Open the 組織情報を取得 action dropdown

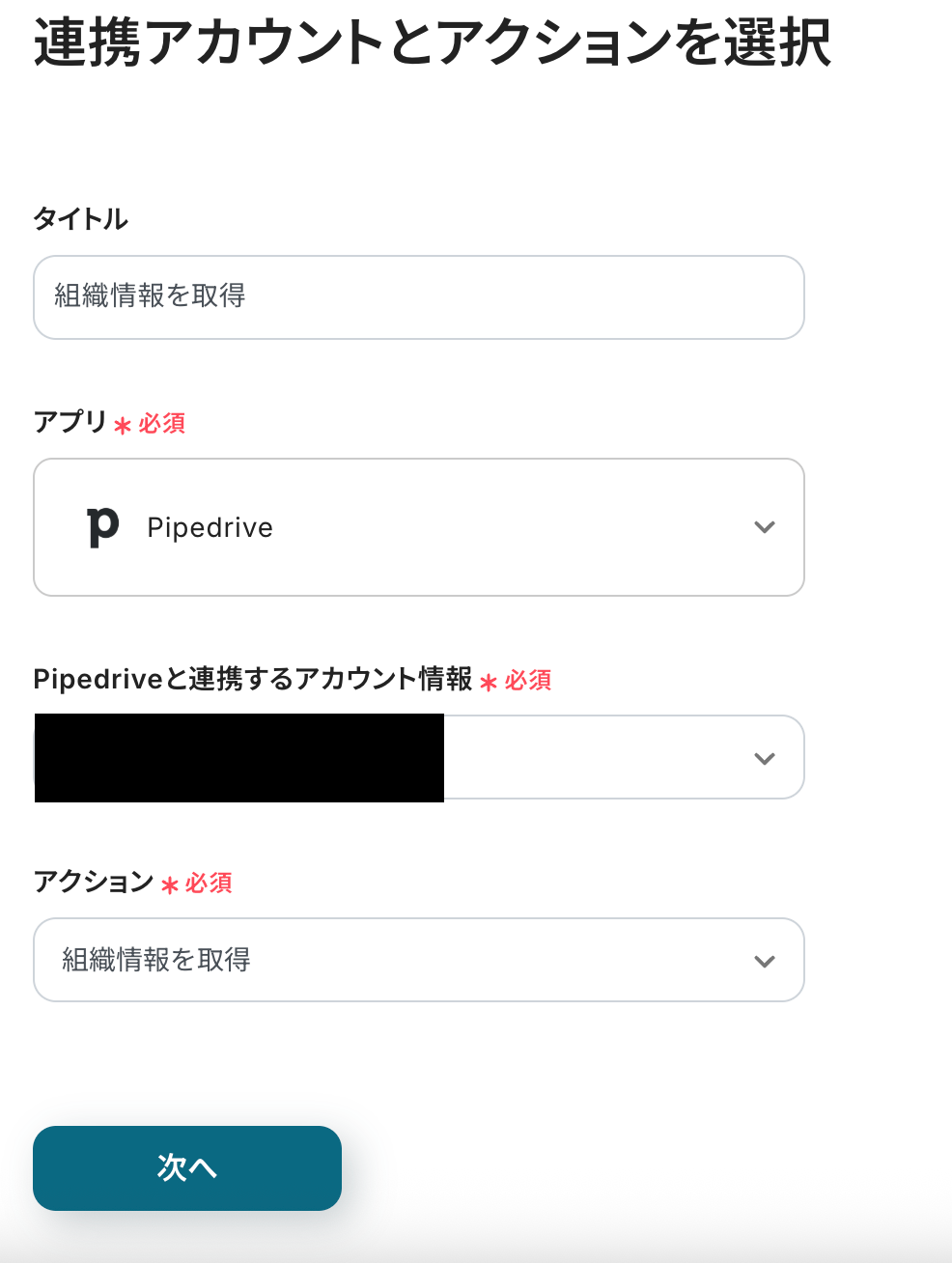(x=419, y=960)
